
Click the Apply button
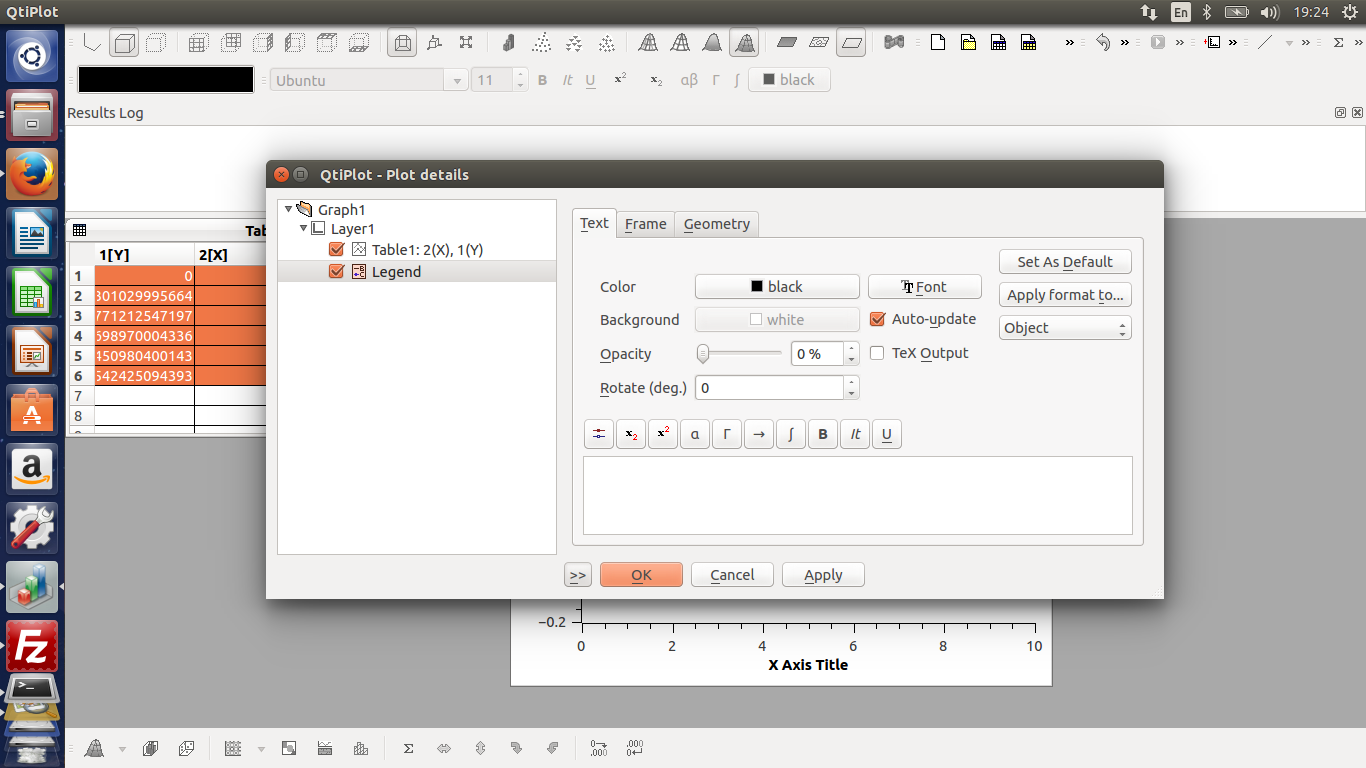pos(823,575)
